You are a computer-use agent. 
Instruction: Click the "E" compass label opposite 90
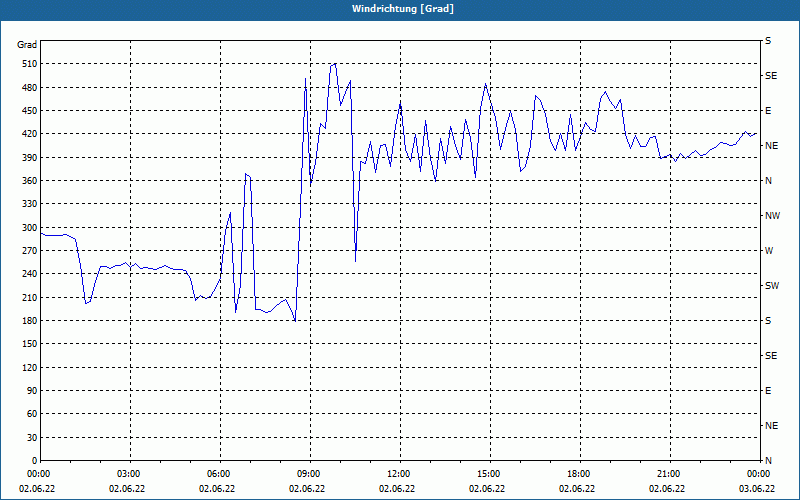click(768, 391)
